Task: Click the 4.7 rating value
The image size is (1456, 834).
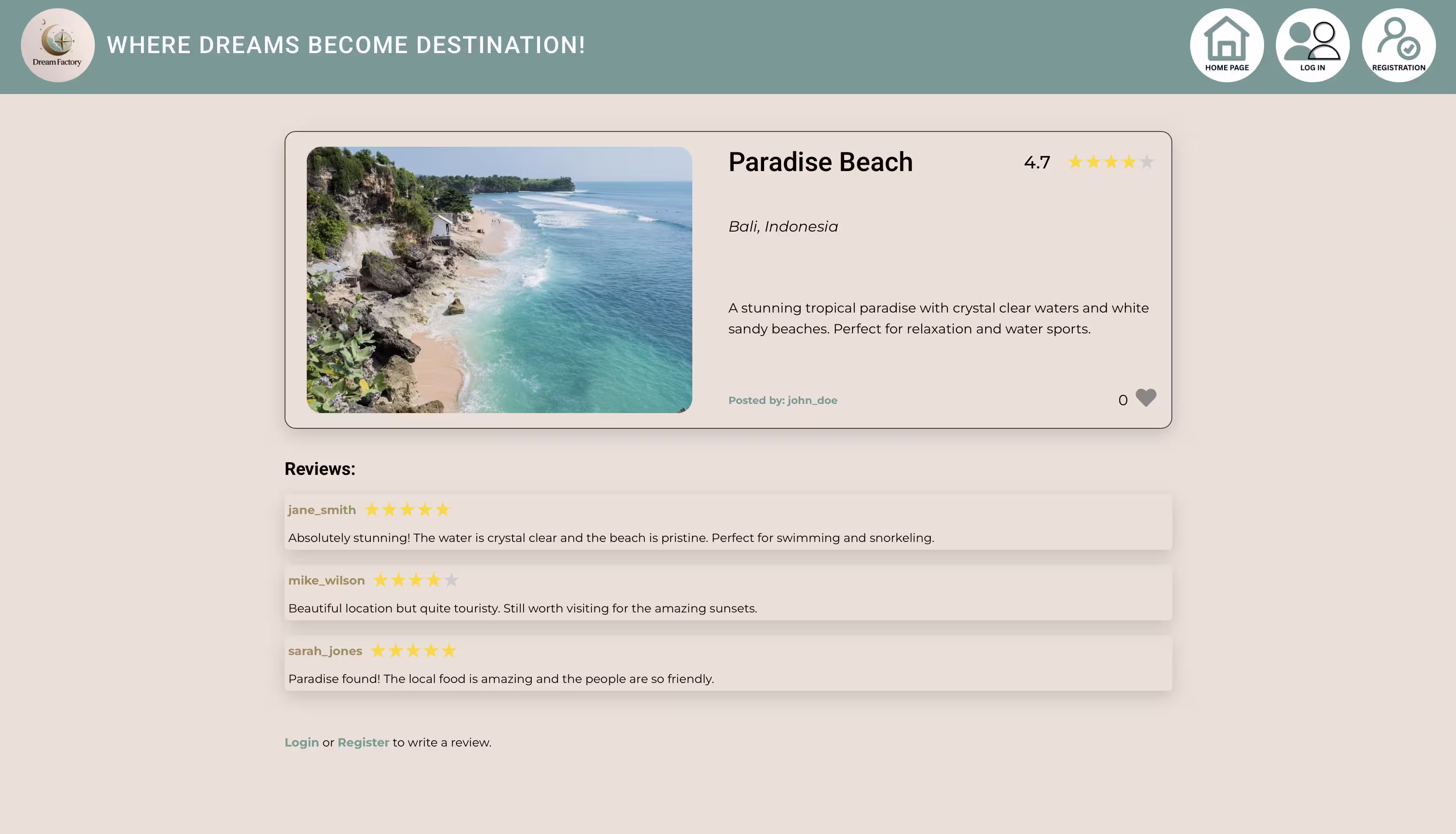Action: pos(1037,163)
